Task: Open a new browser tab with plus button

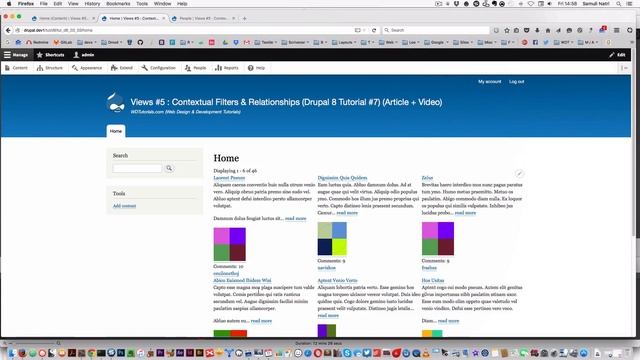Action: pos(244,18)
